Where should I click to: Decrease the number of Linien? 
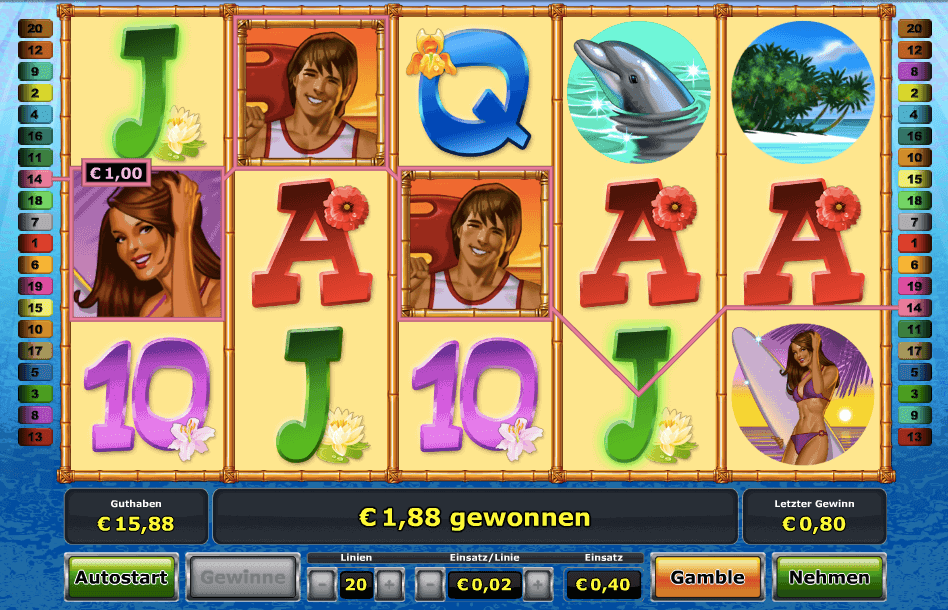pyautogui.click(x=322, y=584)
